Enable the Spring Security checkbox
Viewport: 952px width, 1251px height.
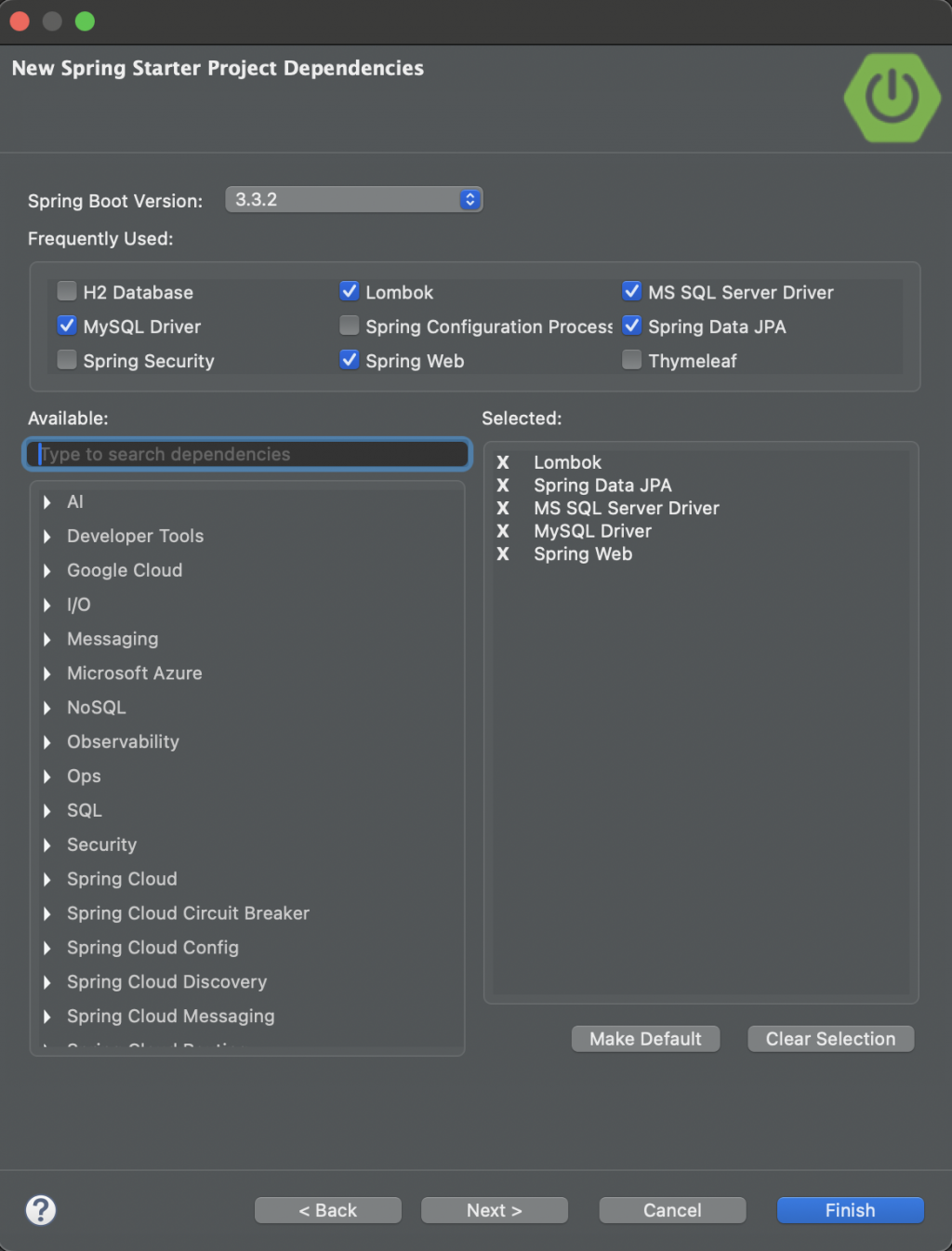(x=67, y=360)
